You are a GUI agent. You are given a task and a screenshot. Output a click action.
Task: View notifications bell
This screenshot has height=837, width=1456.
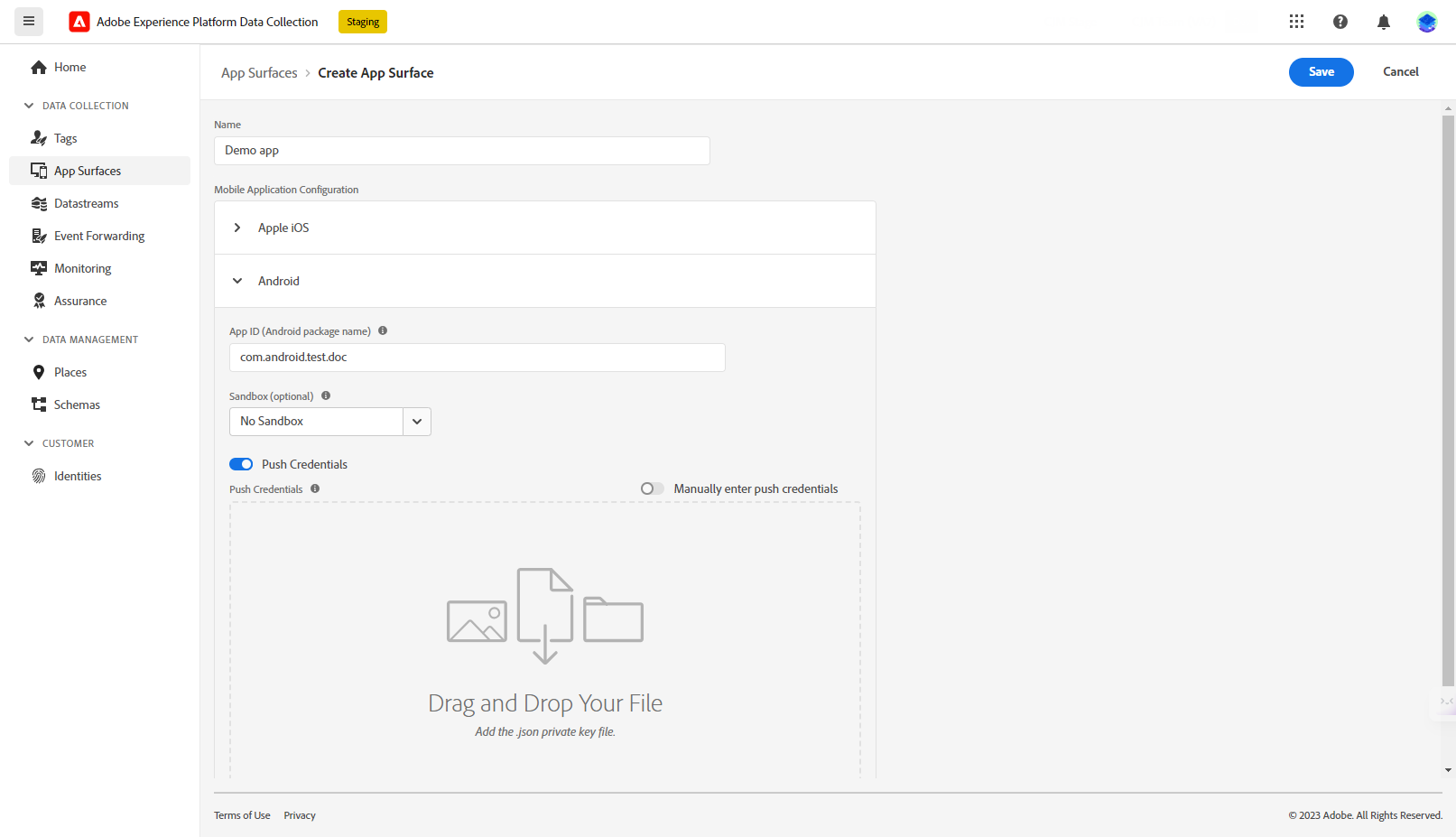click(1384, 22)
